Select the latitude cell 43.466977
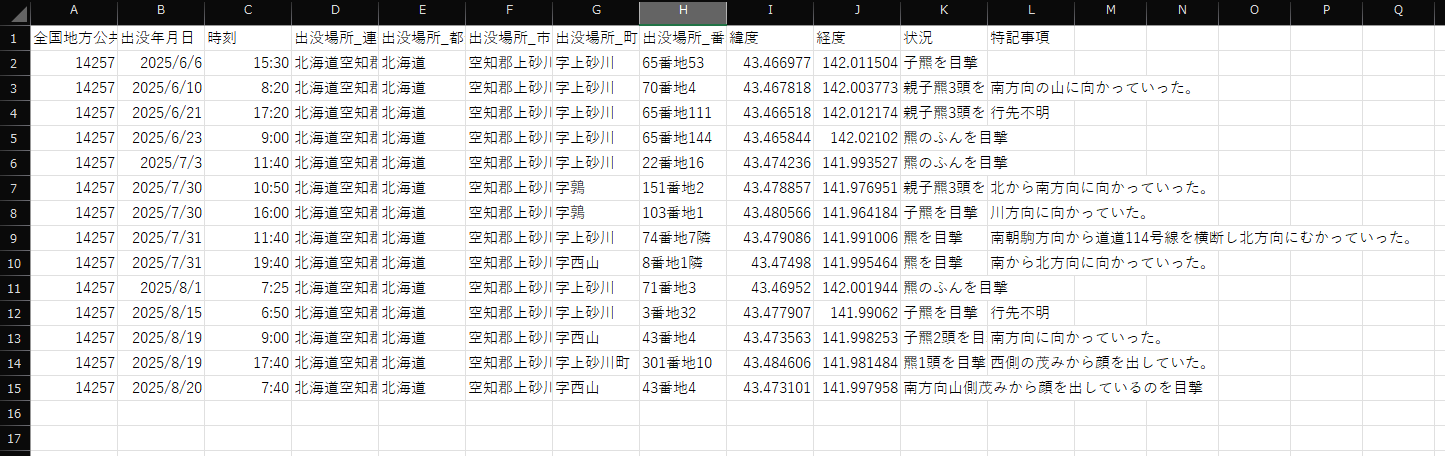Image resolution: width=1445 pixels, height=456 pixels. click(x=769, y=63)
